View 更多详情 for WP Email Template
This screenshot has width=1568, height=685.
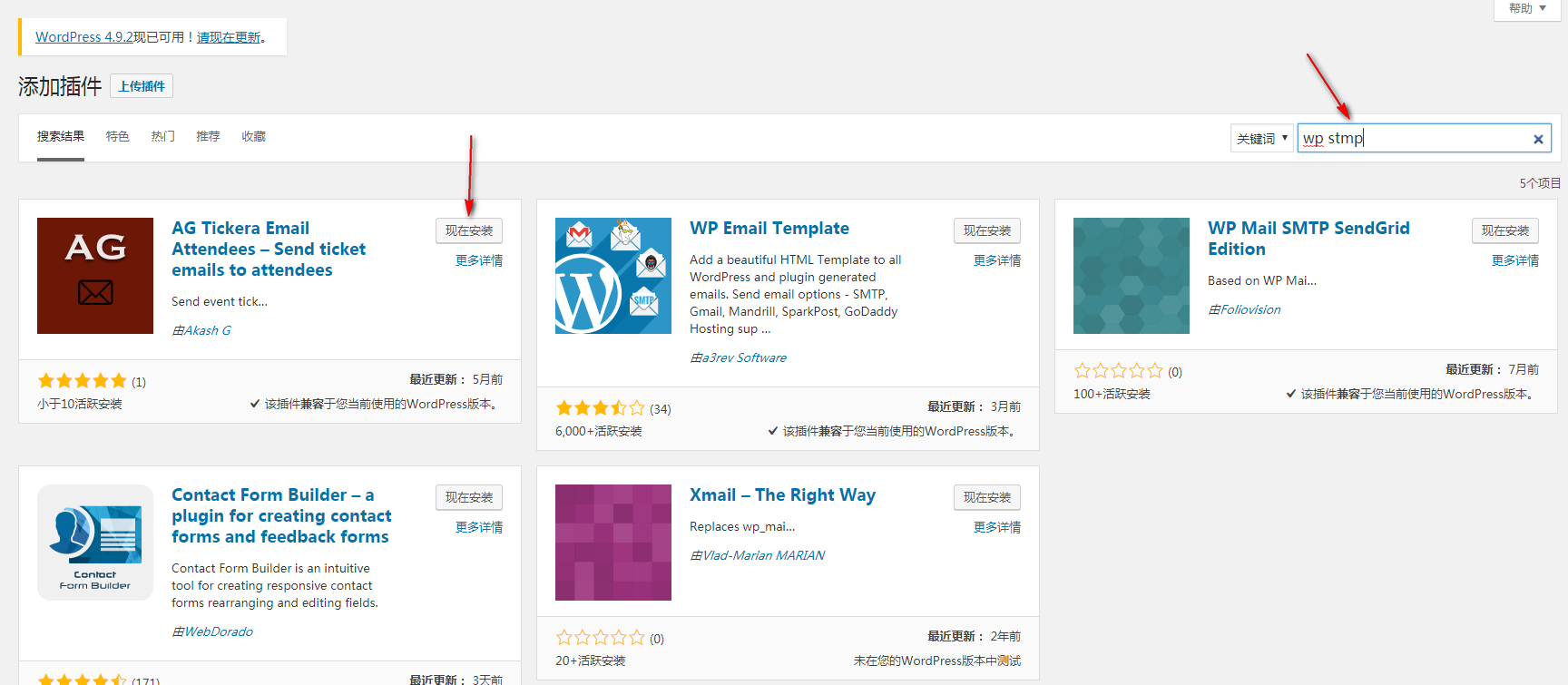(x=997, y=260)
